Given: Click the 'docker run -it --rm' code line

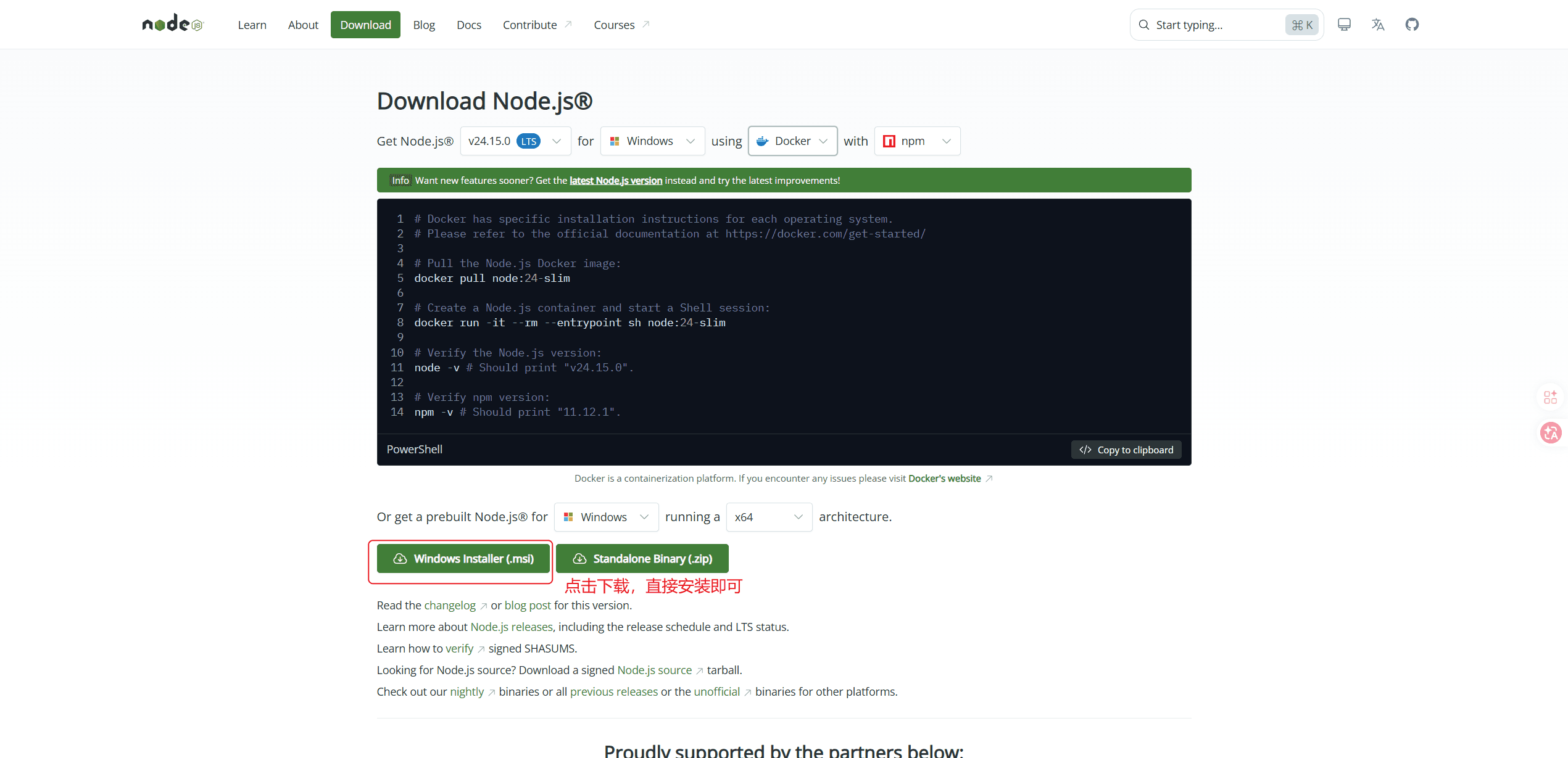Looking at the screenshot, I should coord(570,323).
